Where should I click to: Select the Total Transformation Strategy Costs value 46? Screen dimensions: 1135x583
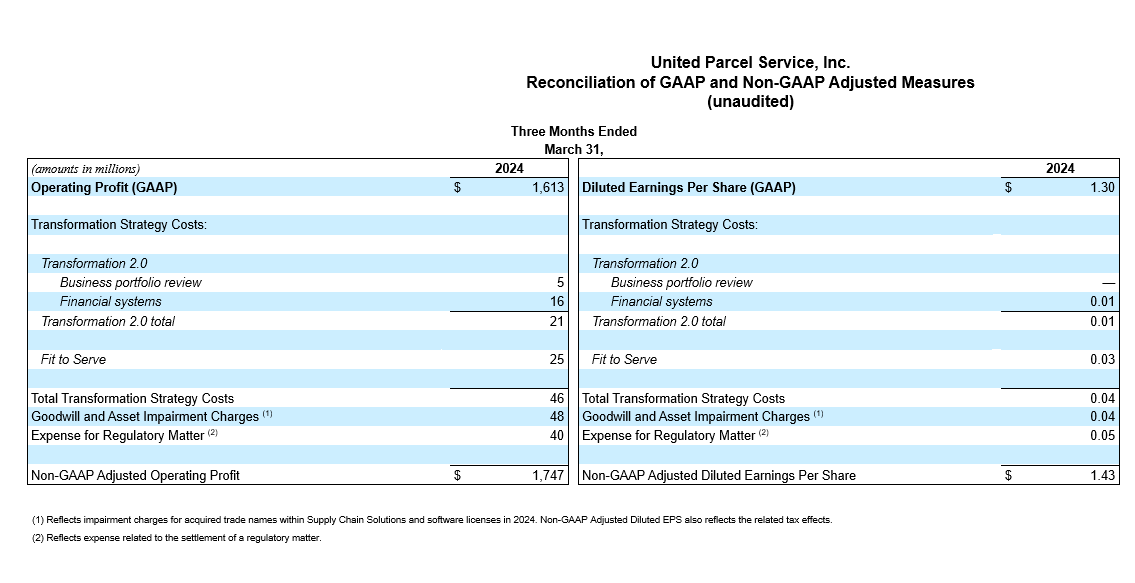(557, 398)
